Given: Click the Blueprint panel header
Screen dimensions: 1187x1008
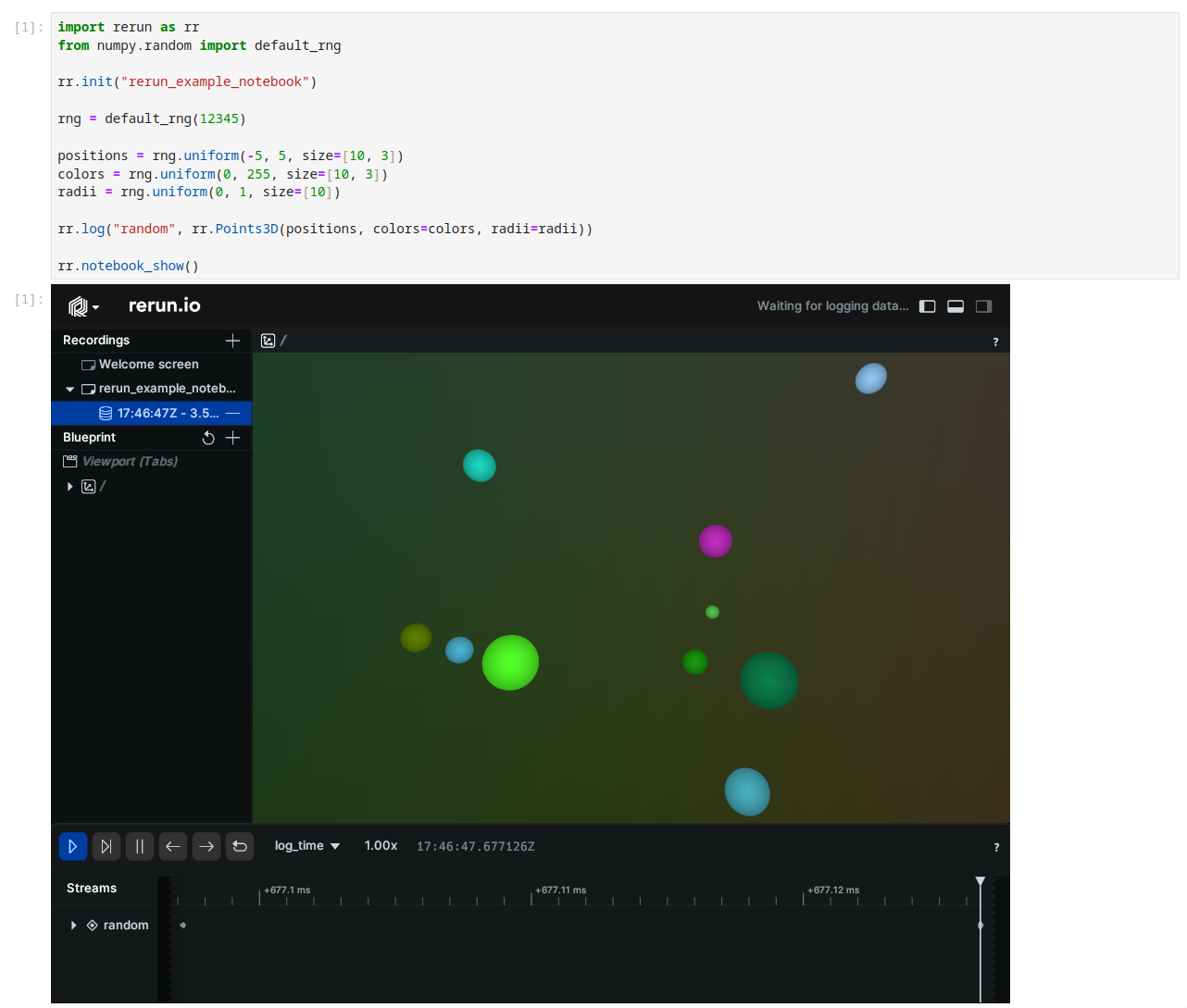Looking at the screenshot, I should pos(90,438).
